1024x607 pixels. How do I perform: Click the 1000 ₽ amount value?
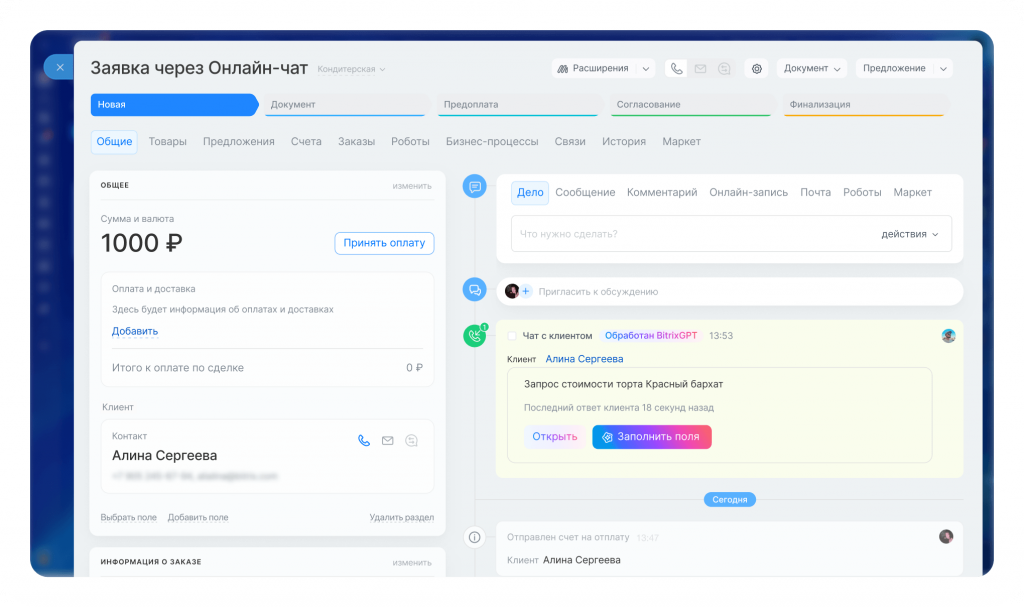(141, 243)
